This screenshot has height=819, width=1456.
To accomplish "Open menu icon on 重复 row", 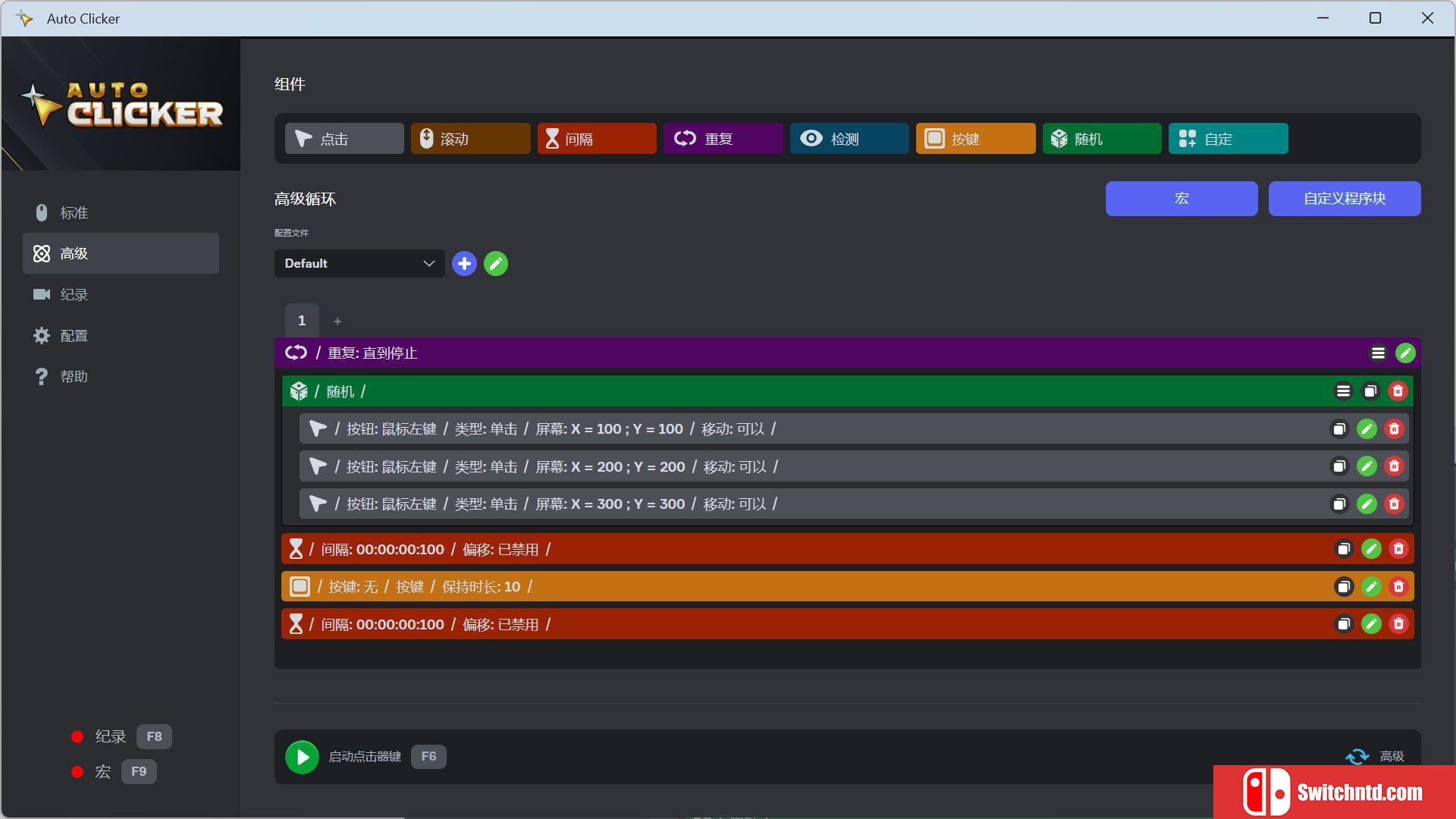I will click(1378, 353).
